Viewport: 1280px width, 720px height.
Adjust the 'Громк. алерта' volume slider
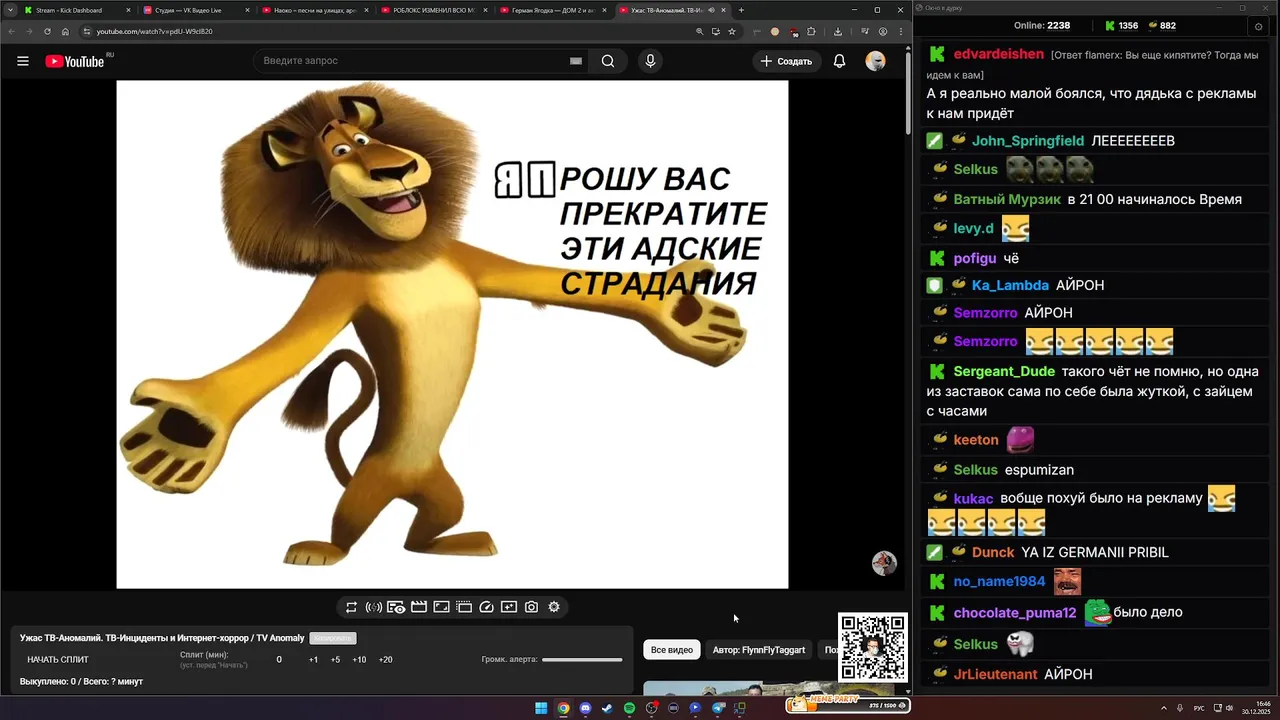(582, 660)
